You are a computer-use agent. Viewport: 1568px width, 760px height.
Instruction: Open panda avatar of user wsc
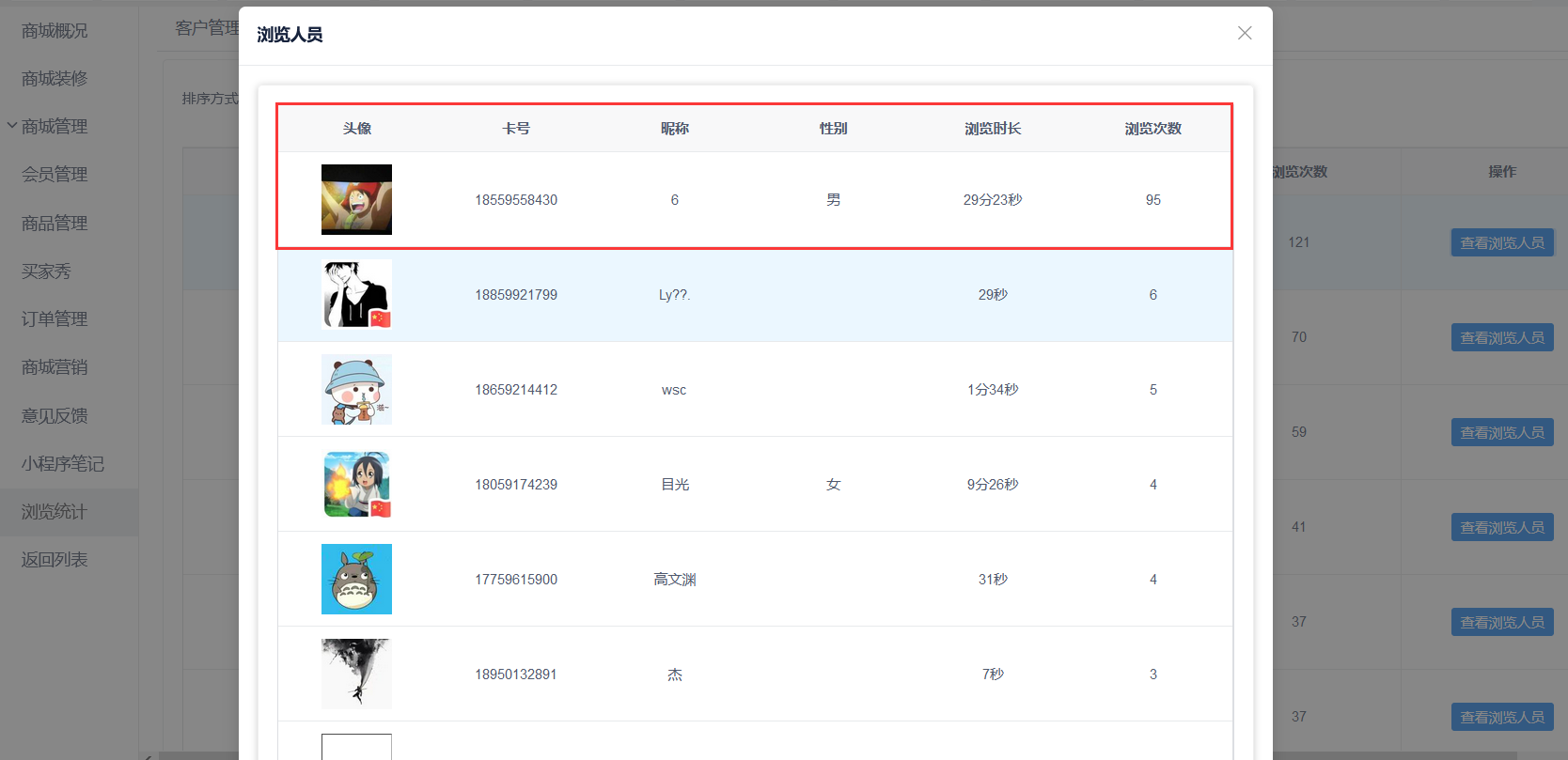[356, 389]
